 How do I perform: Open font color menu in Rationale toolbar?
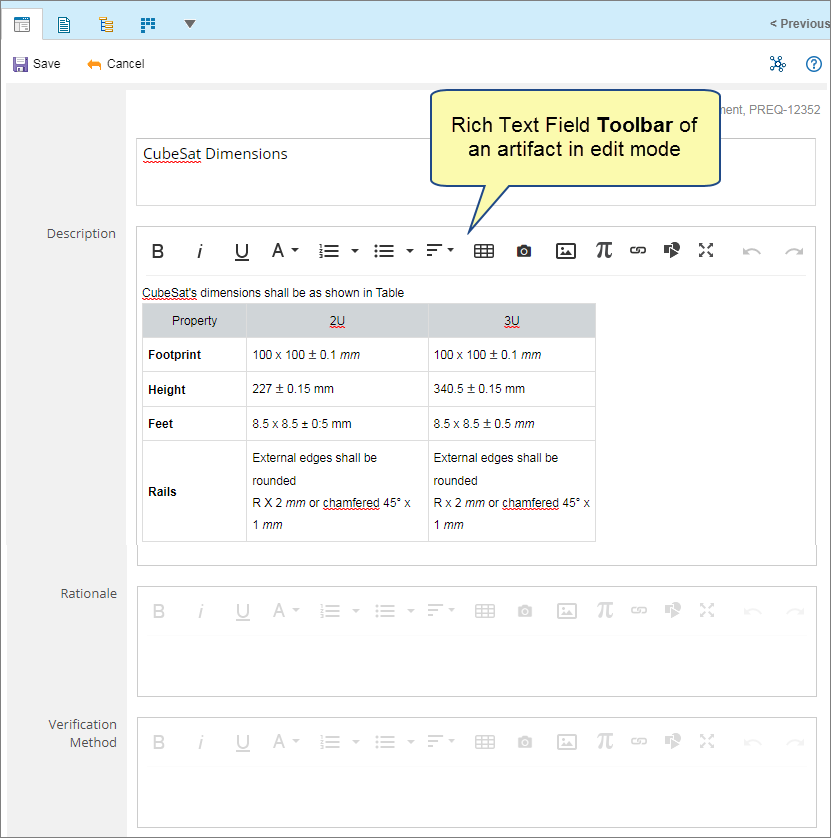[x=286, y=610]
